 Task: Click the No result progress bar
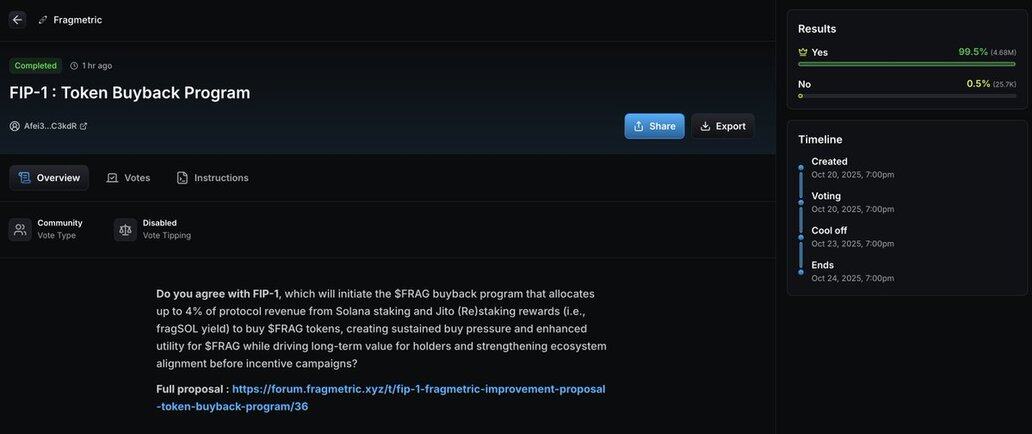coord(906,96)
